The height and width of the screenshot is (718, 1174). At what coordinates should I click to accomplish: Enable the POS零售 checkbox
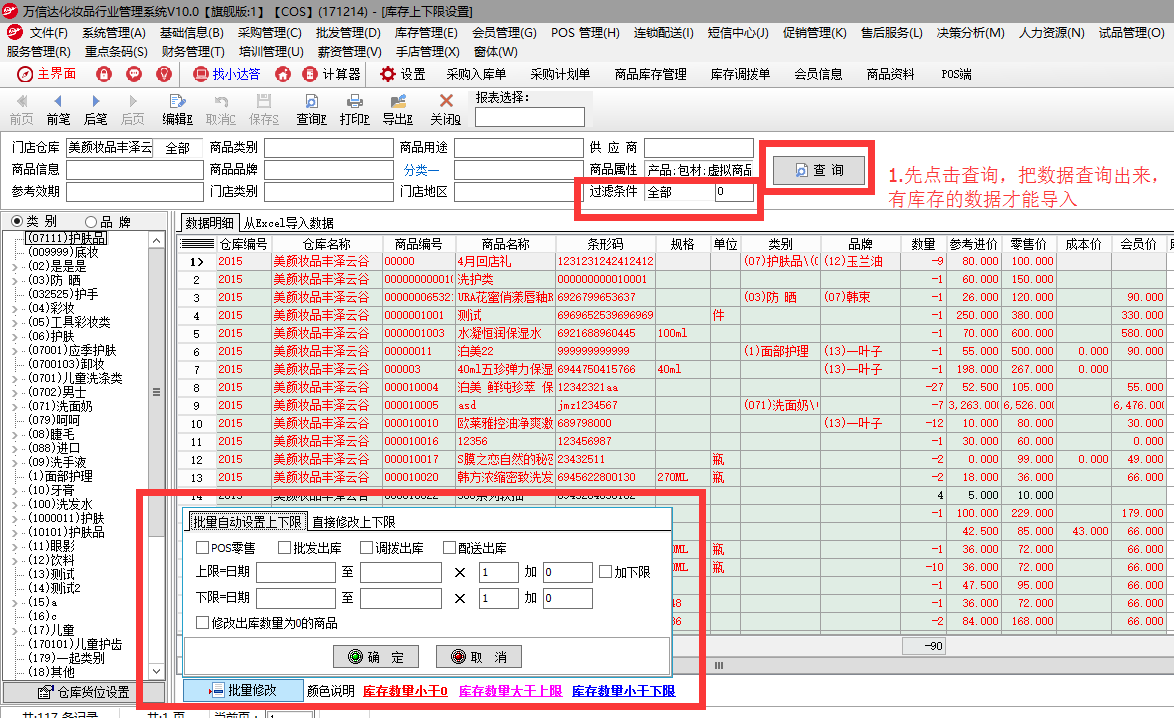coord(203,548)
